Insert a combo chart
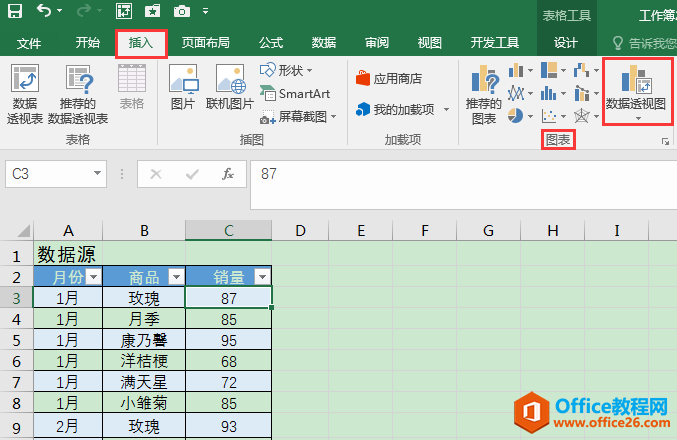This screenshot has height=440, width=677. (x=586, y=93)
